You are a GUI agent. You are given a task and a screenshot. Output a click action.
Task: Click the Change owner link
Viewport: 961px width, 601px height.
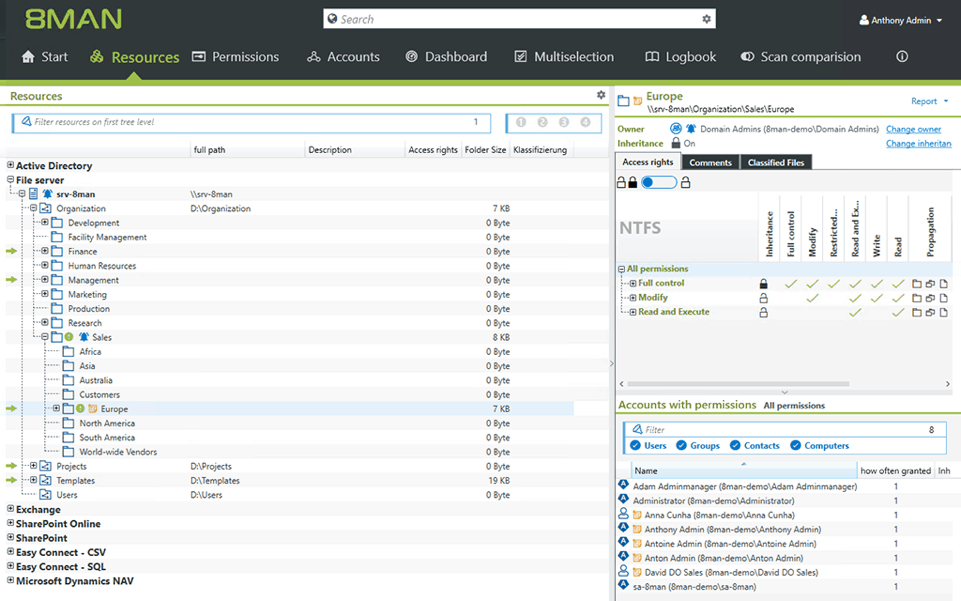(x=913, y=129)
